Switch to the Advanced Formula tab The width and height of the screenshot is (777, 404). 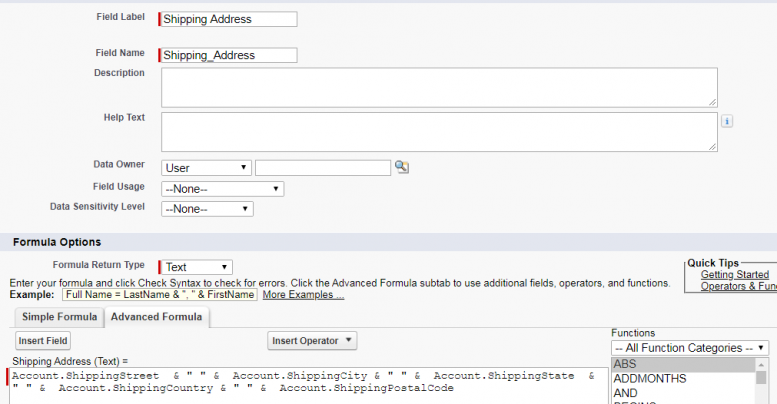[157, 317]
